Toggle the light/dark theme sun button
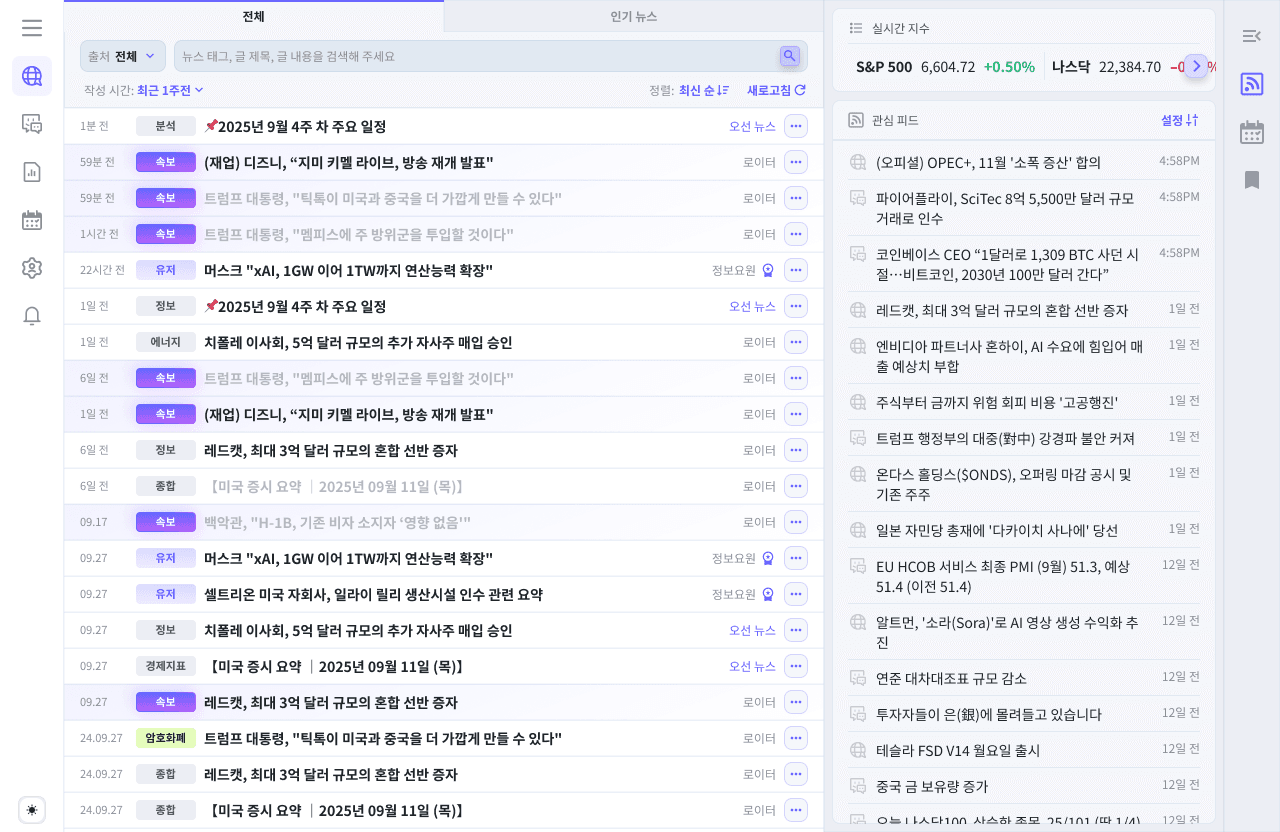 pos(32,810)
